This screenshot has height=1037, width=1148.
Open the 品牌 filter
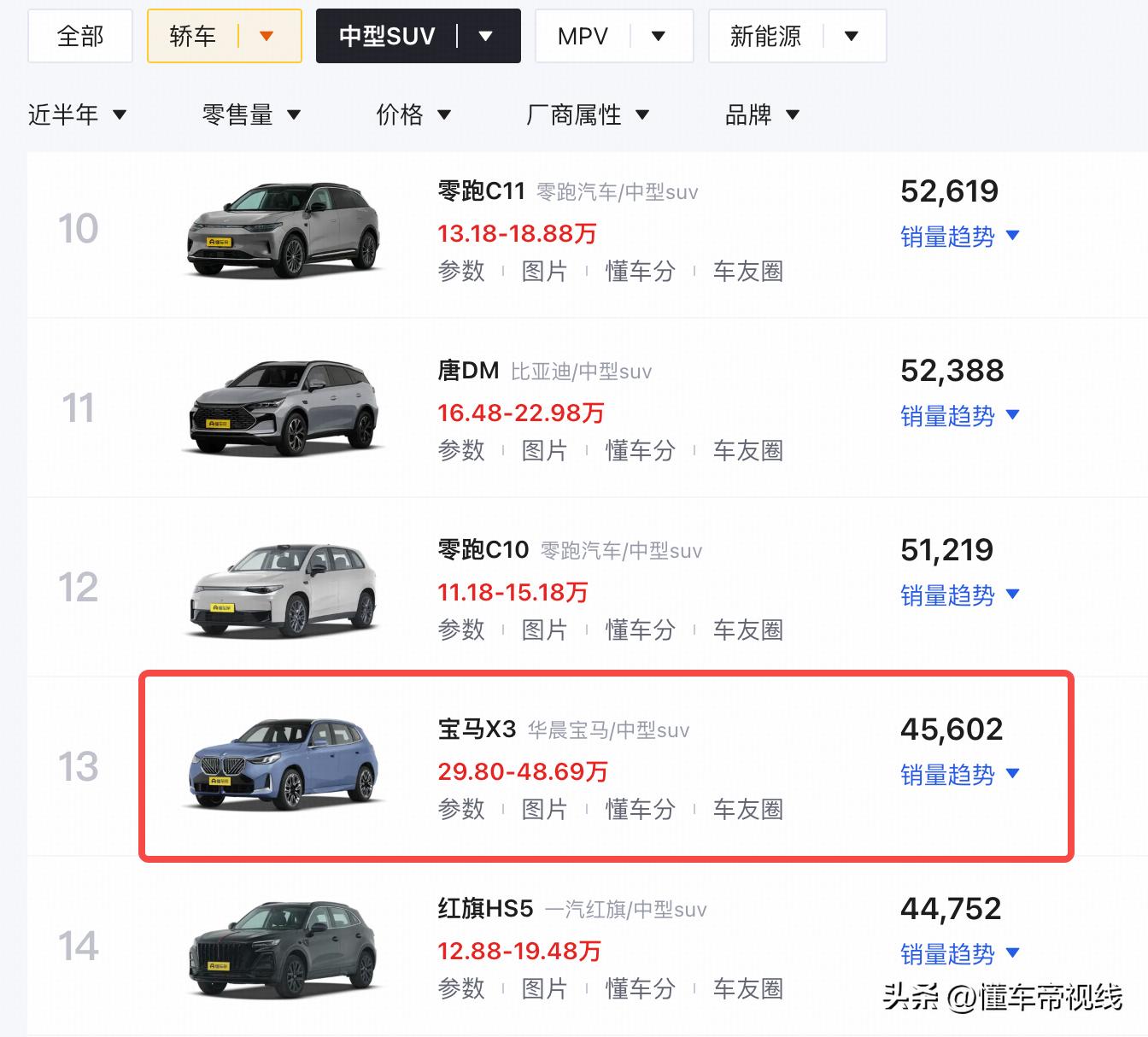pyautogui.click(x=762, y=114)
